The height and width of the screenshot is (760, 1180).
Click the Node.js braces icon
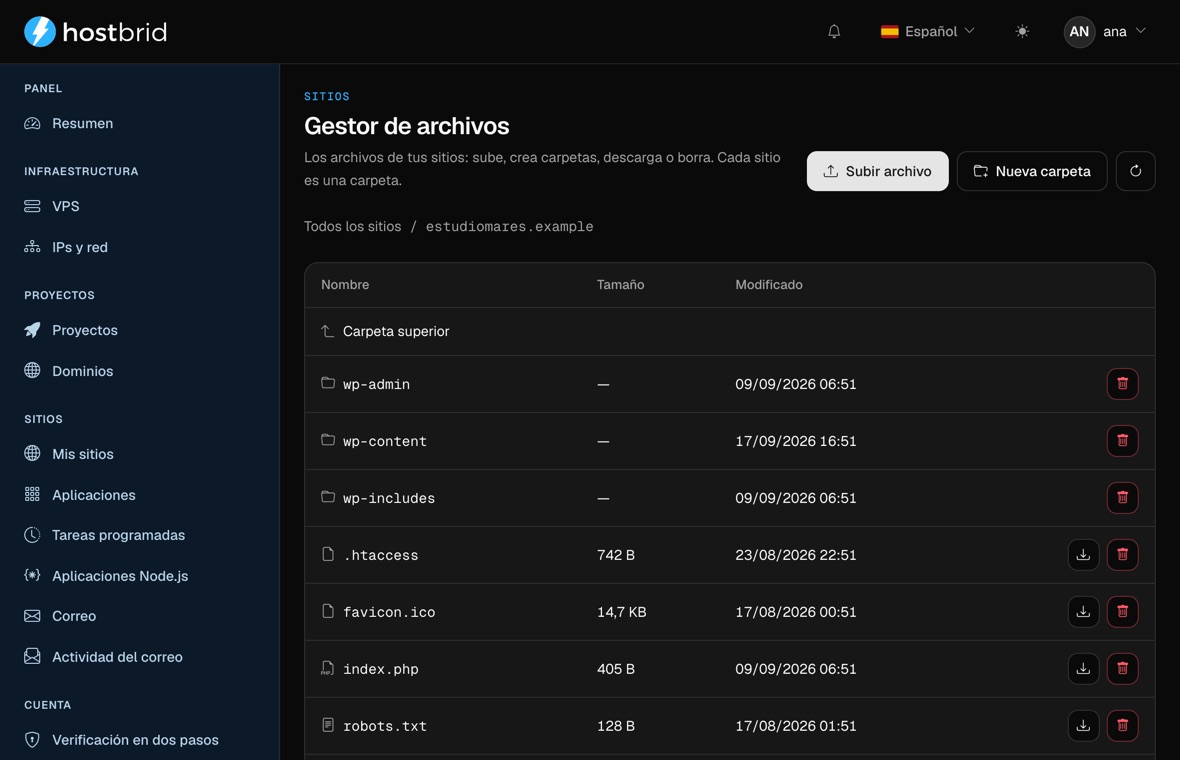coord(32,576)
